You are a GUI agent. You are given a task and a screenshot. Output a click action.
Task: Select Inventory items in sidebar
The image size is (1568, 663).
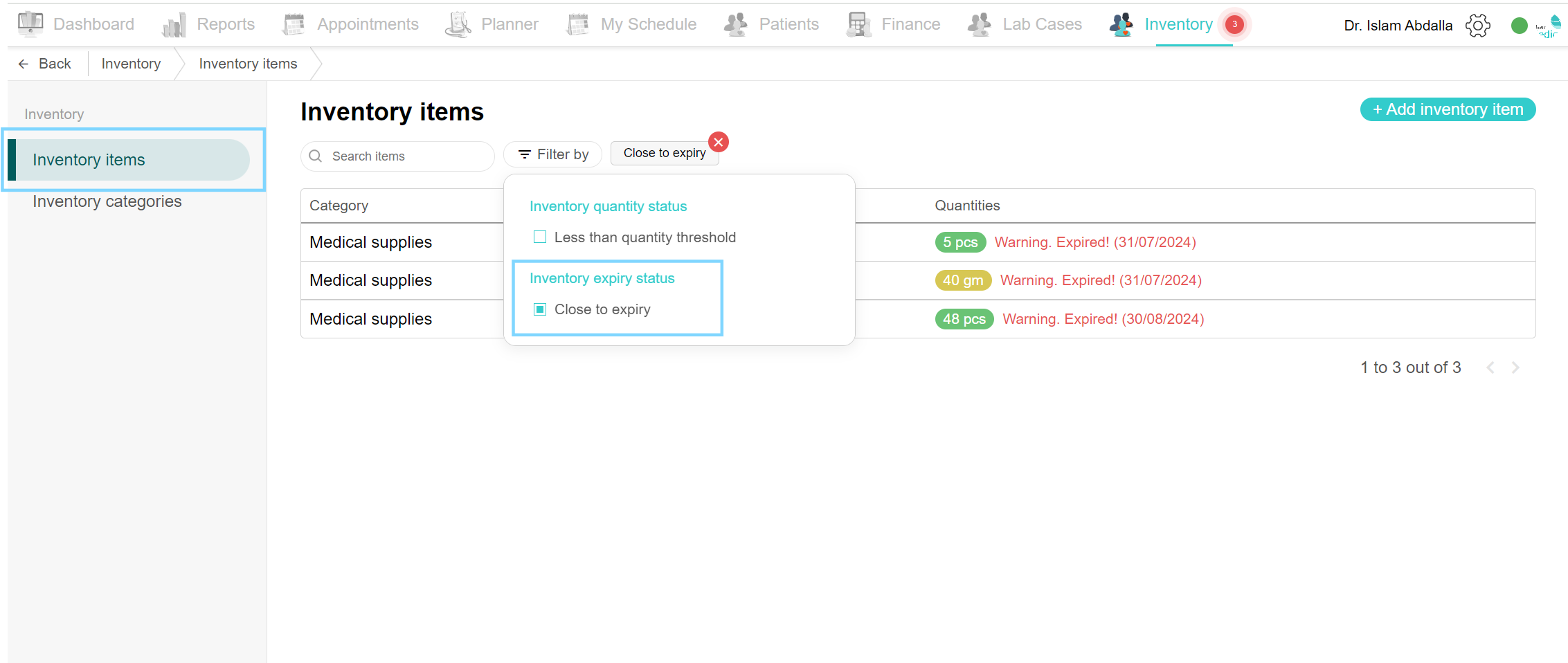(x=129, y=160)
